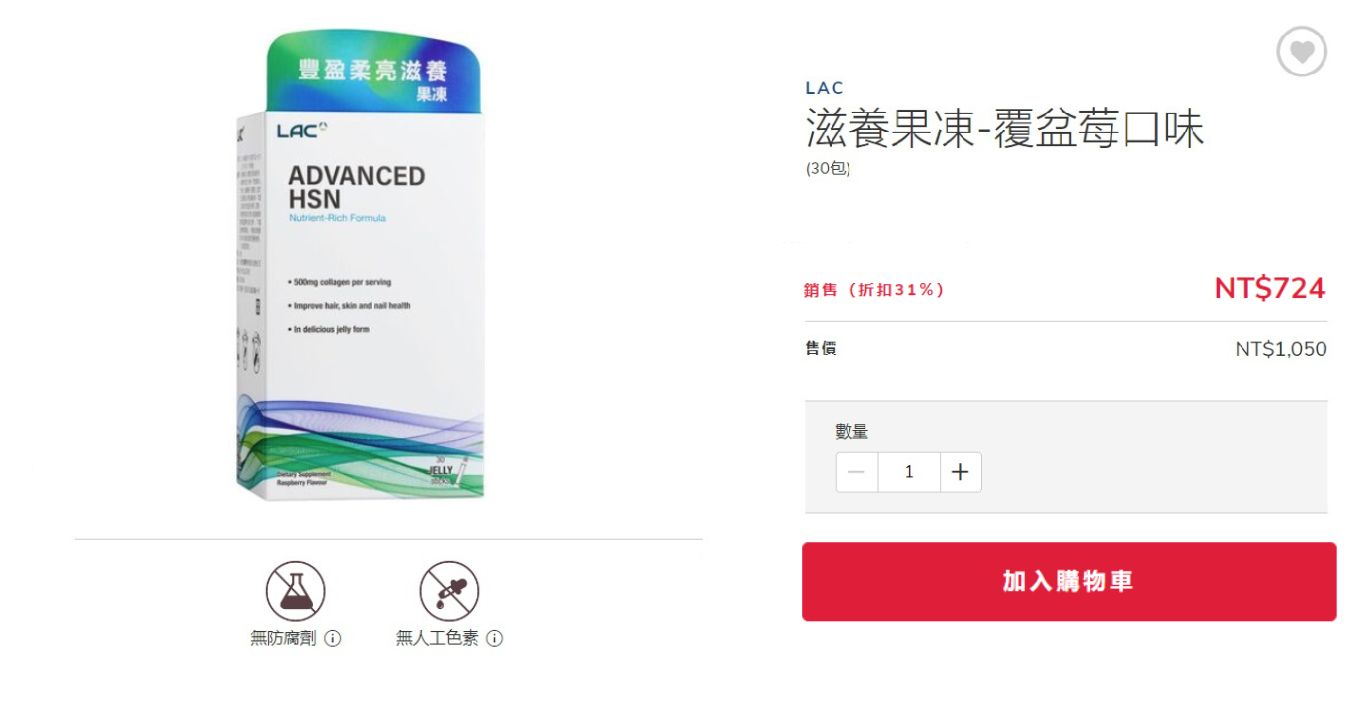Image resolution: width=1360 pixels, height=702 pixels.
Task: Click the (30包) package size text
Action: point(828,169)
